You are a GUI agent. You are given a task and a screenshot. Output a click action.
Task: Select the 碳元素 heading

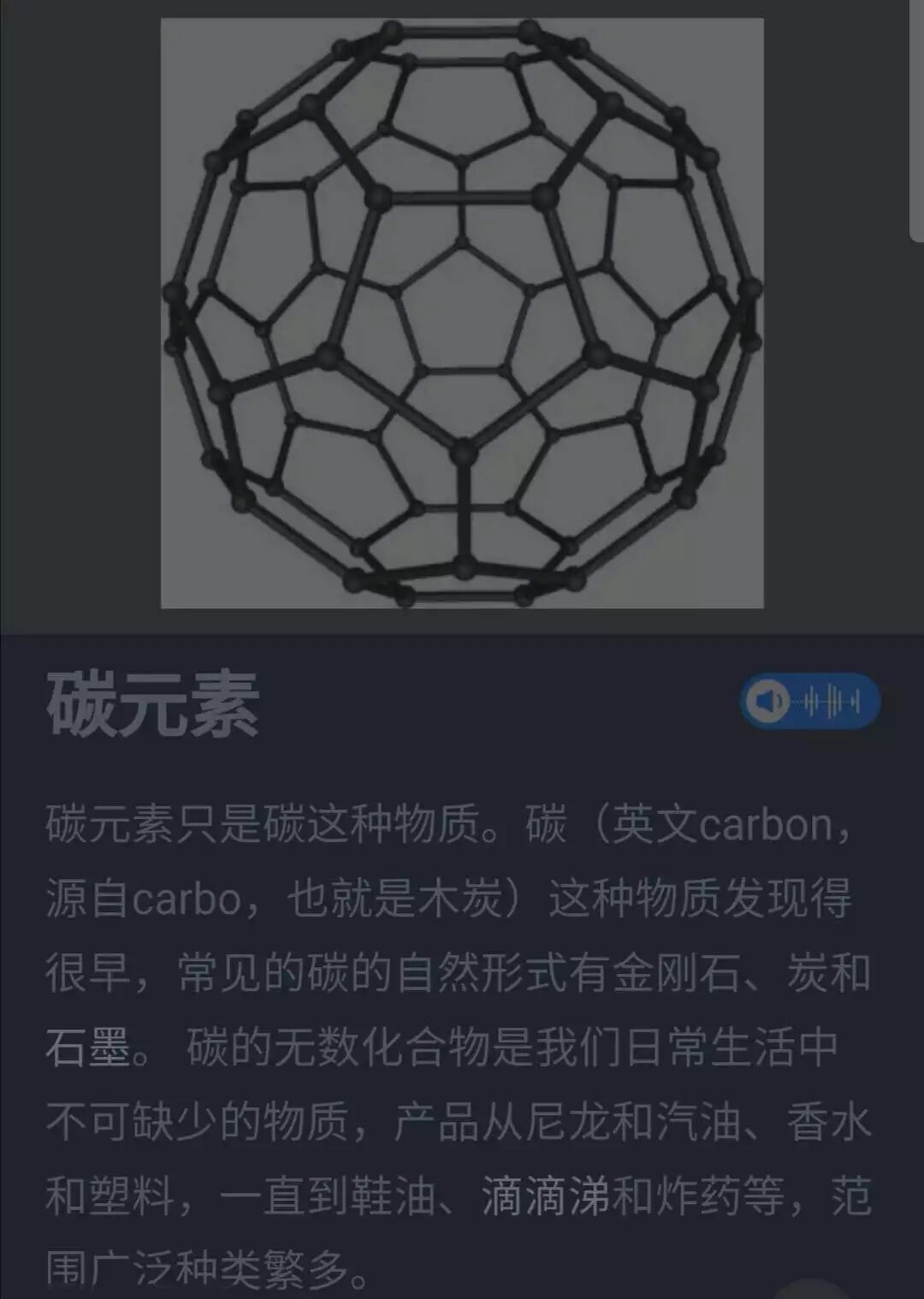[x=152, y=704]
